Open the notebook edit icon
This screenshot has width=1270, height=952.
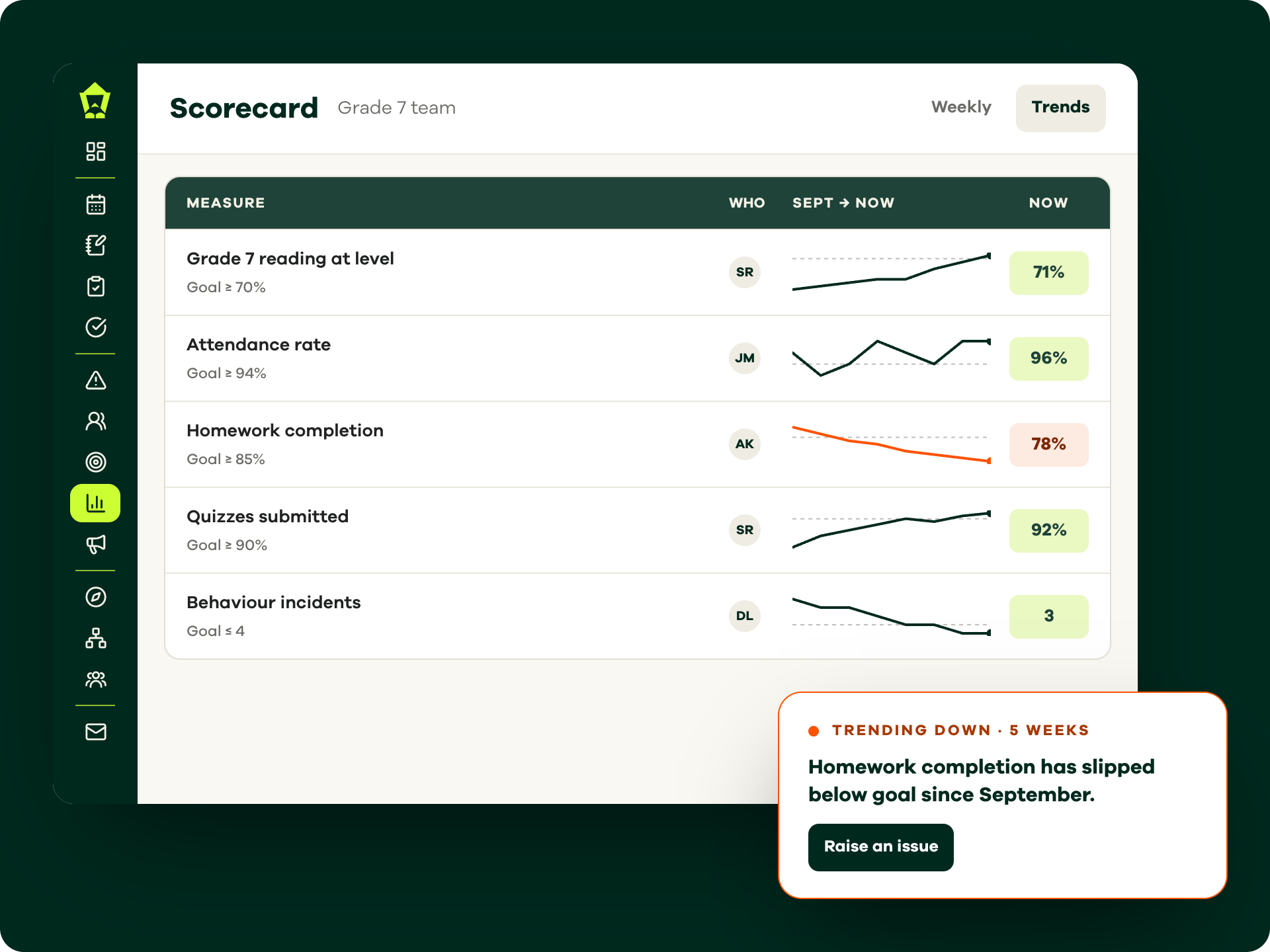[x=96, y=245]
